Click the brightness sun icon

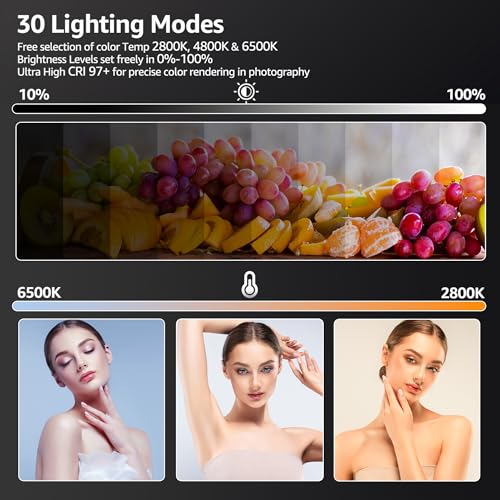[246, 91]
